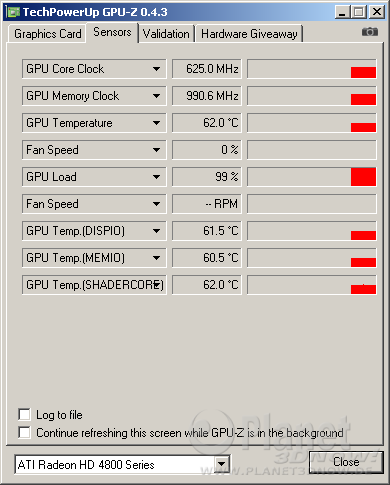The height and width of the screenshot is (485, 390).
Task: Minimize the GPU-Z window
Action: tap(342, 12)
